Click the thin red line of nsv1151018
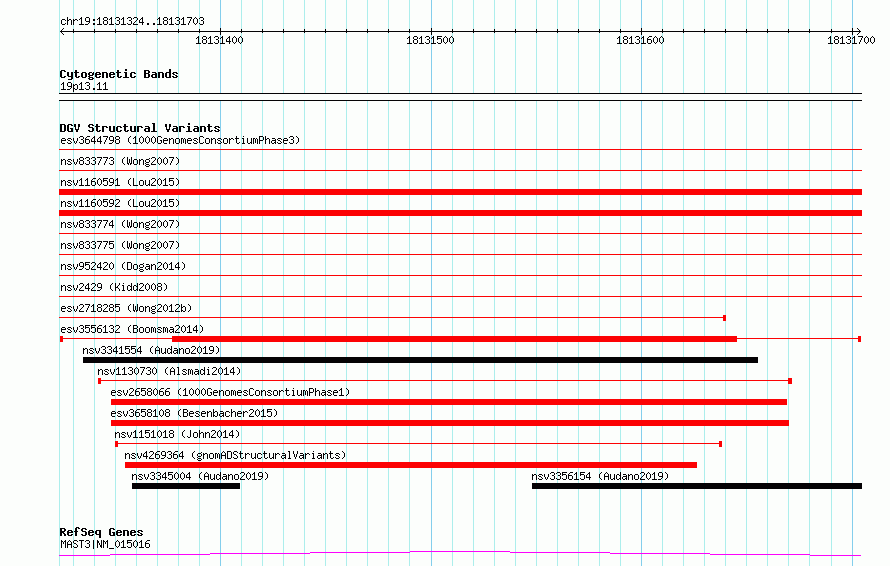The width and height of the screenshot is (890, 566). pos(418,444)
